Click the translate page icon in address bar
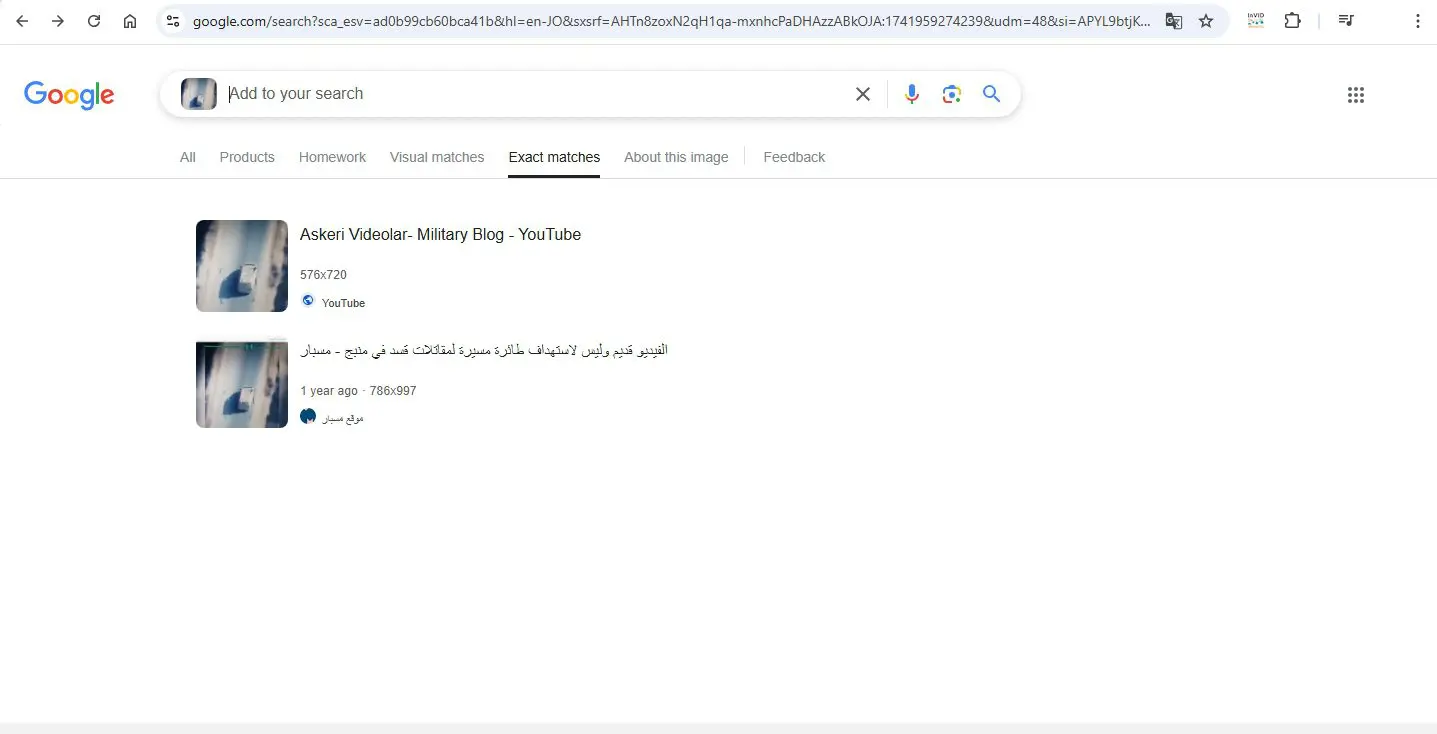 (x=1174, y=21)
